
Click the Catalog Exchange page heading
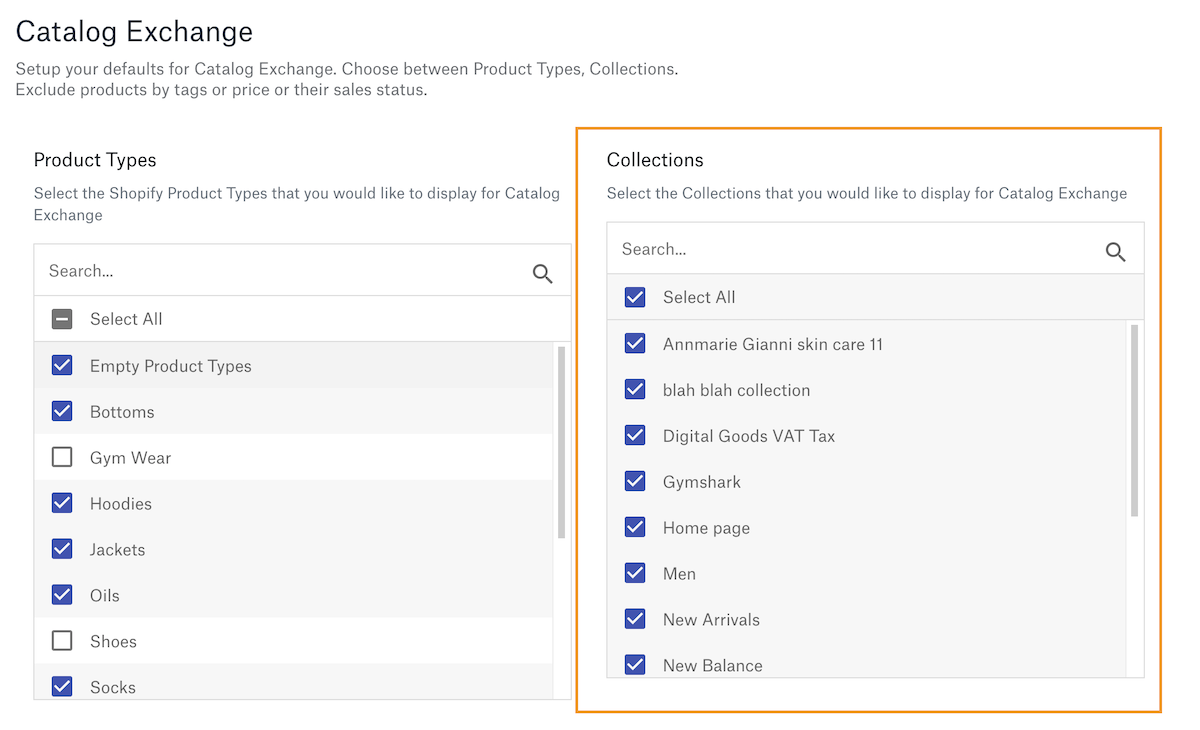[134, 32]
